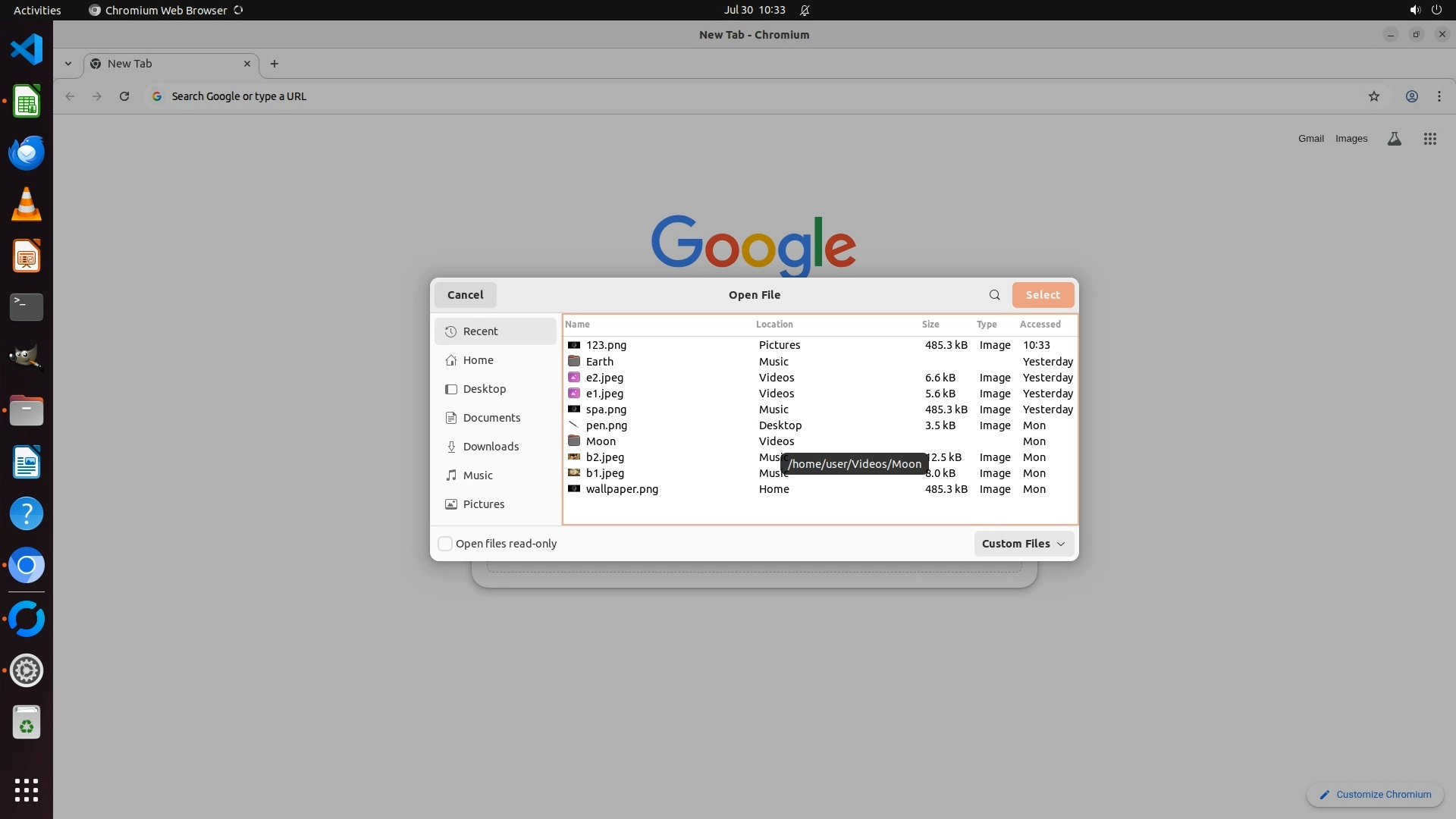Image resolution: width=1456 pixels, height=819 pixels.
Task: Switch to Home in sidebar
Action: point(478,360)
